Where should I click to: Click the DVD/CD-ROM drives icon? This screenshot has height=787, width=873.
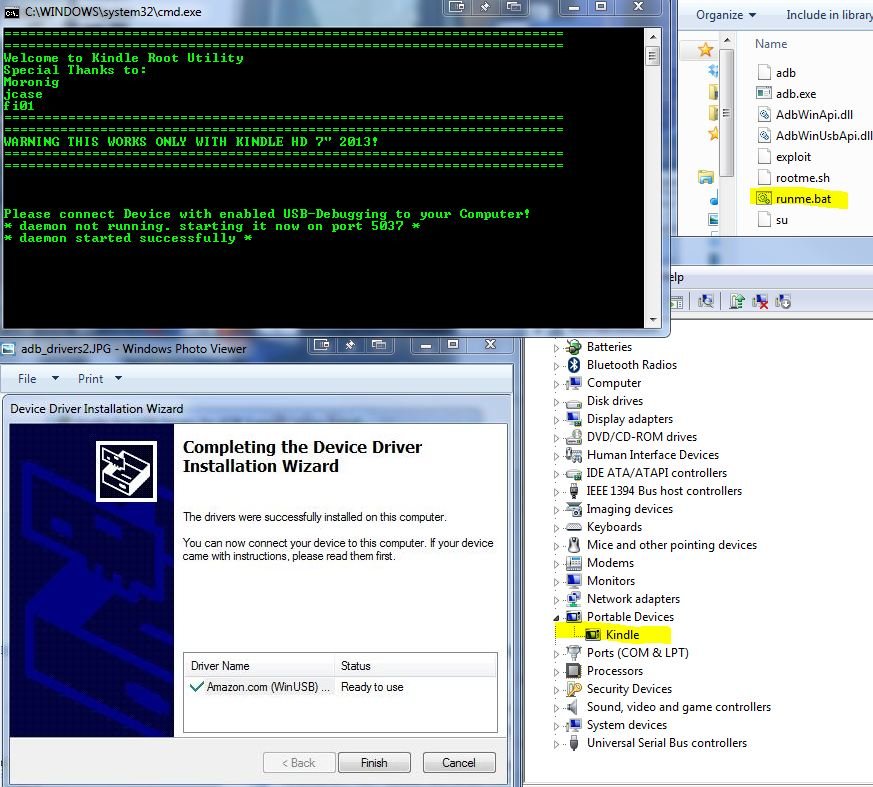point(573,437)
